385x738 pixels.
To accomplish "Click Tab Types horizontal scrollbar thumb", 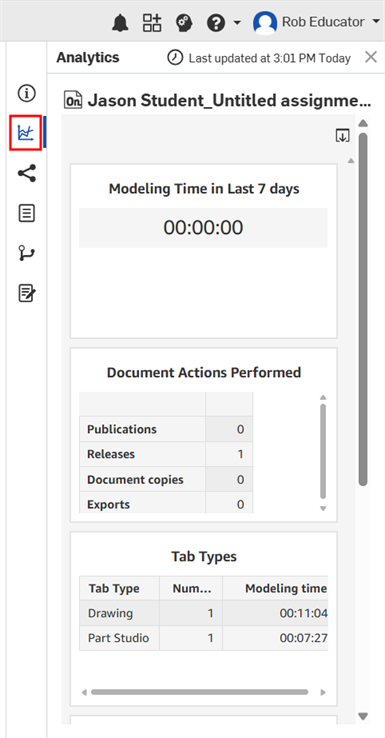I will point(200,692).
